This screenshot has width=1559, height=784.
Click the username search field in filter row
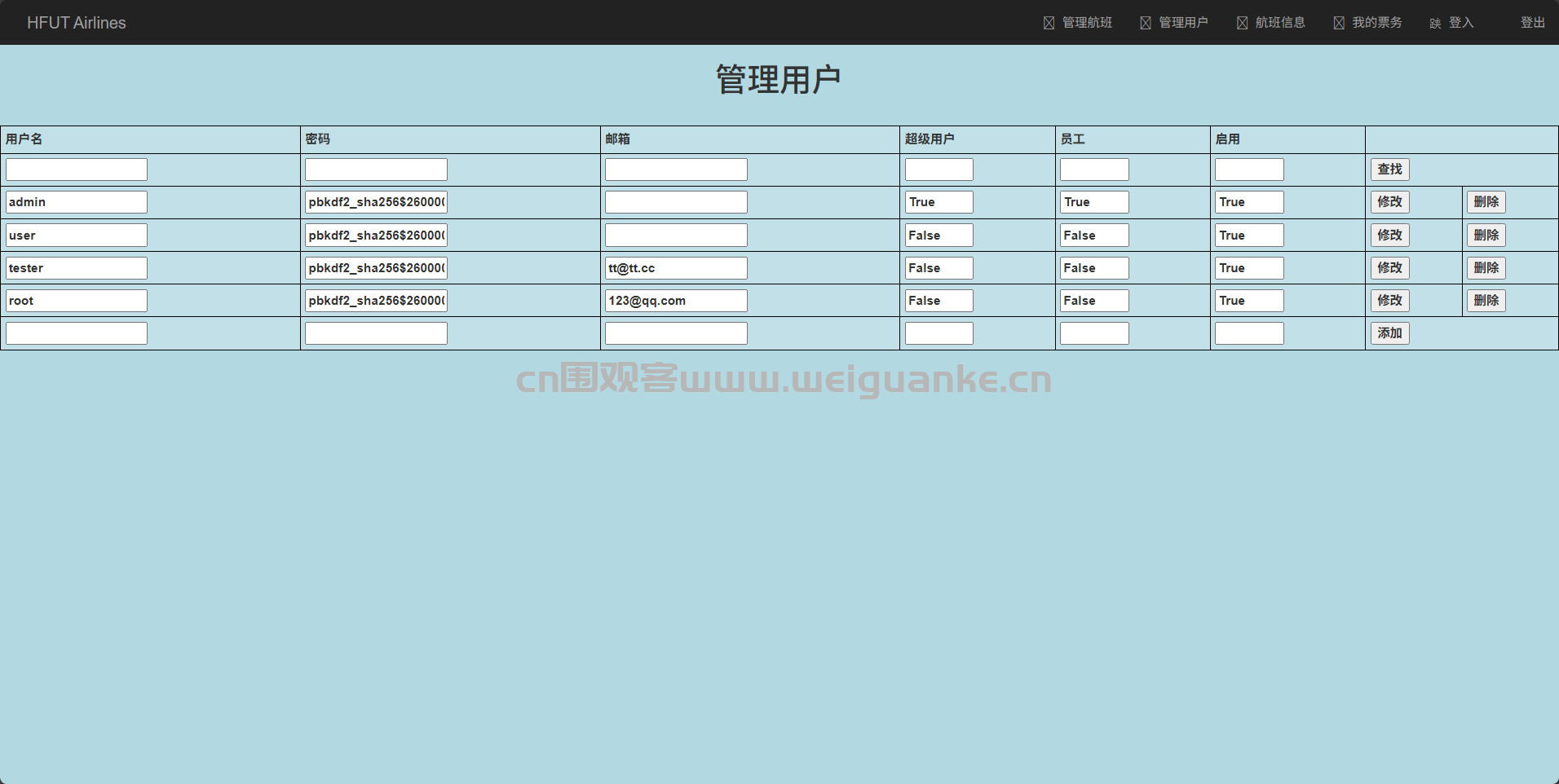(77, 170)
